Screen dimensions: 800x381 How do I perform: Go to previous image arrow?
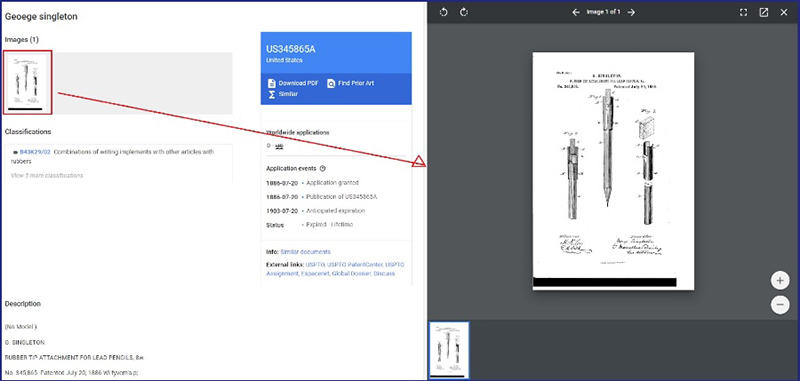click(576, 12)
